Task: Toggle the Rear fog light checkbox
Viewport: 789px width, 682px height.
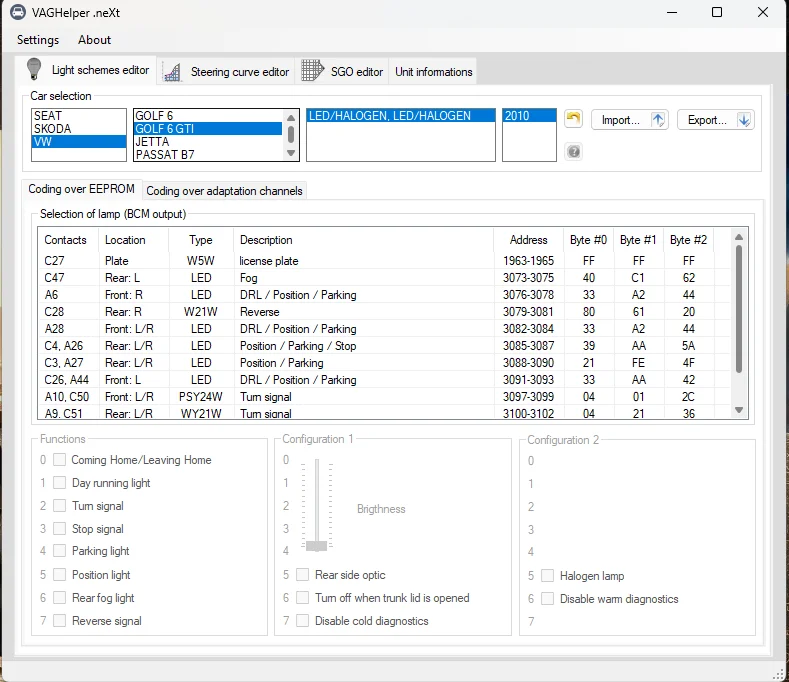Action: pos(60,598)
